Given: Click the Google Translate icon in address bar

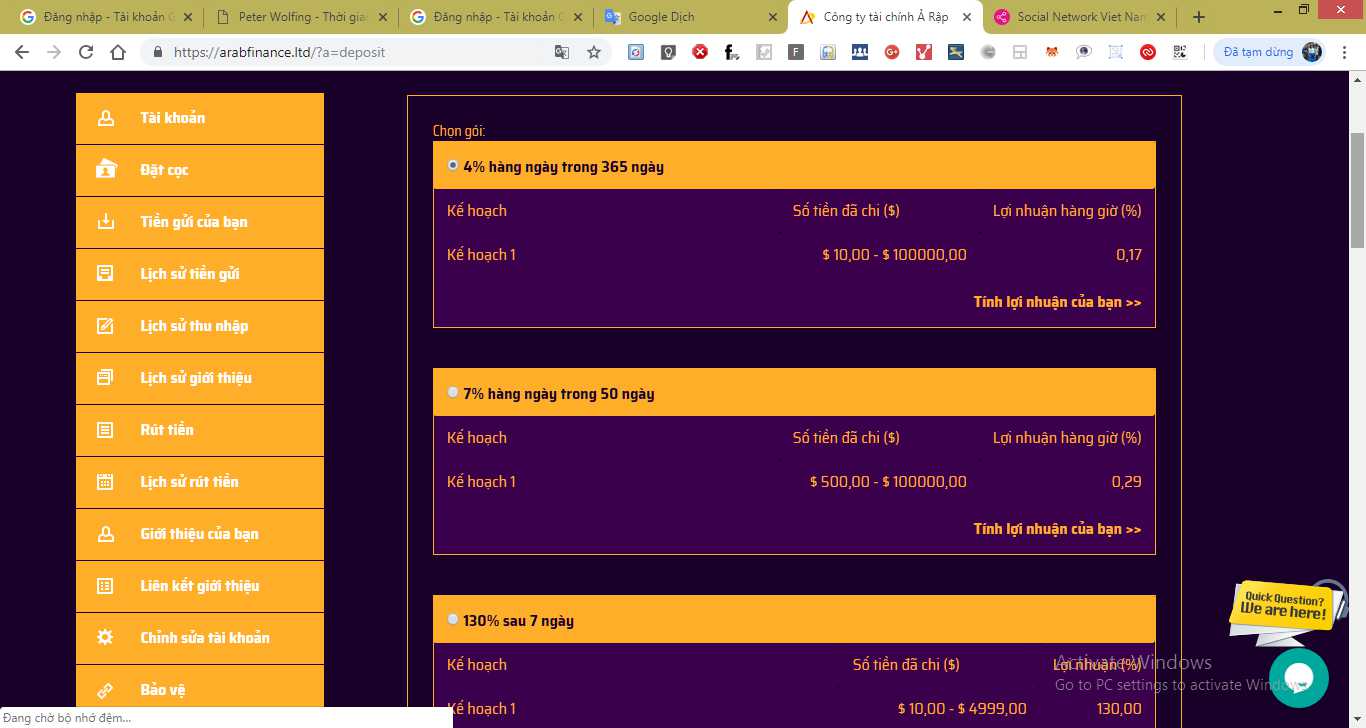Looking at the screenshot, I should pos(562,52).
